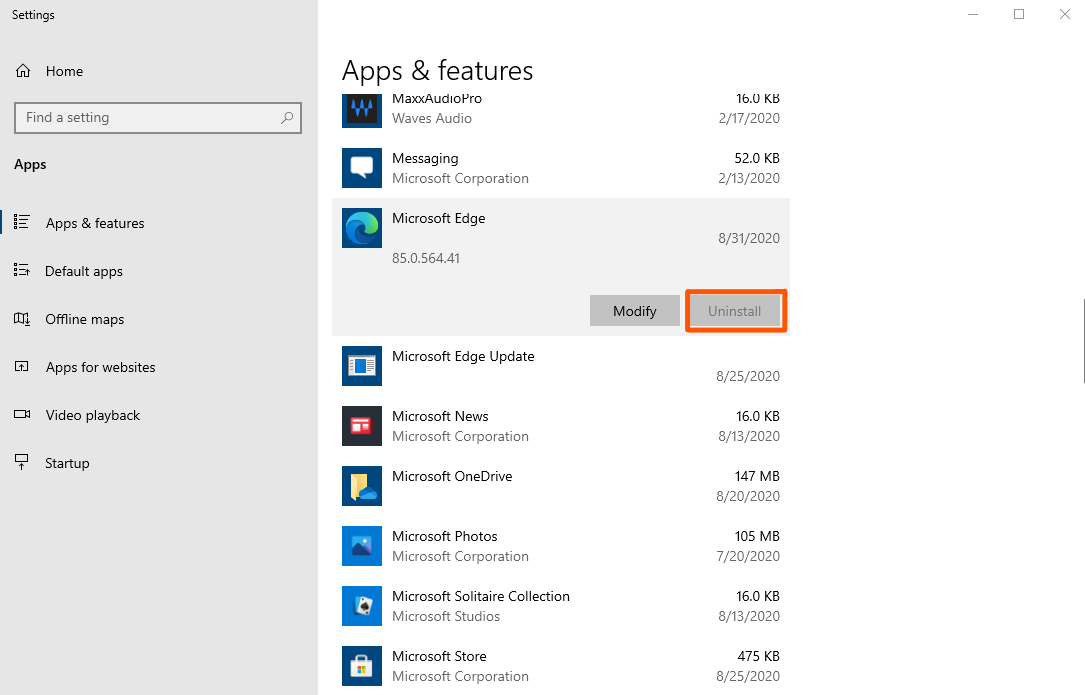Click the Messaging app icon
This screenshot has height=695, width=1085.
362,168
